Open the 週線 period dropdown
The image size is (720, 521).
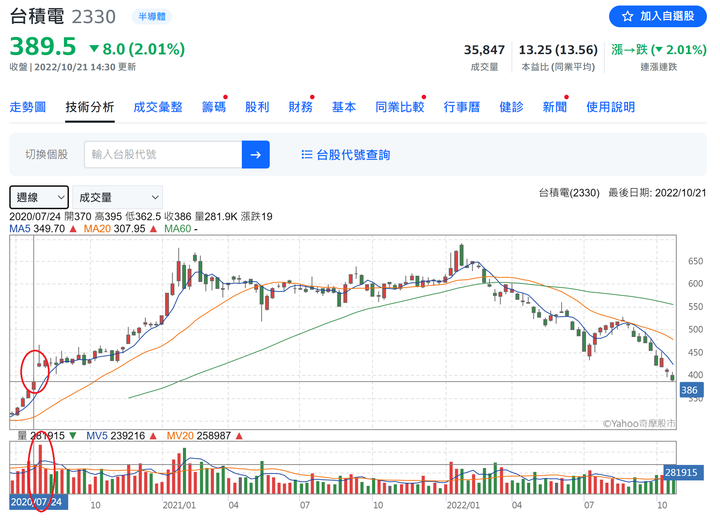click(39, 197)
